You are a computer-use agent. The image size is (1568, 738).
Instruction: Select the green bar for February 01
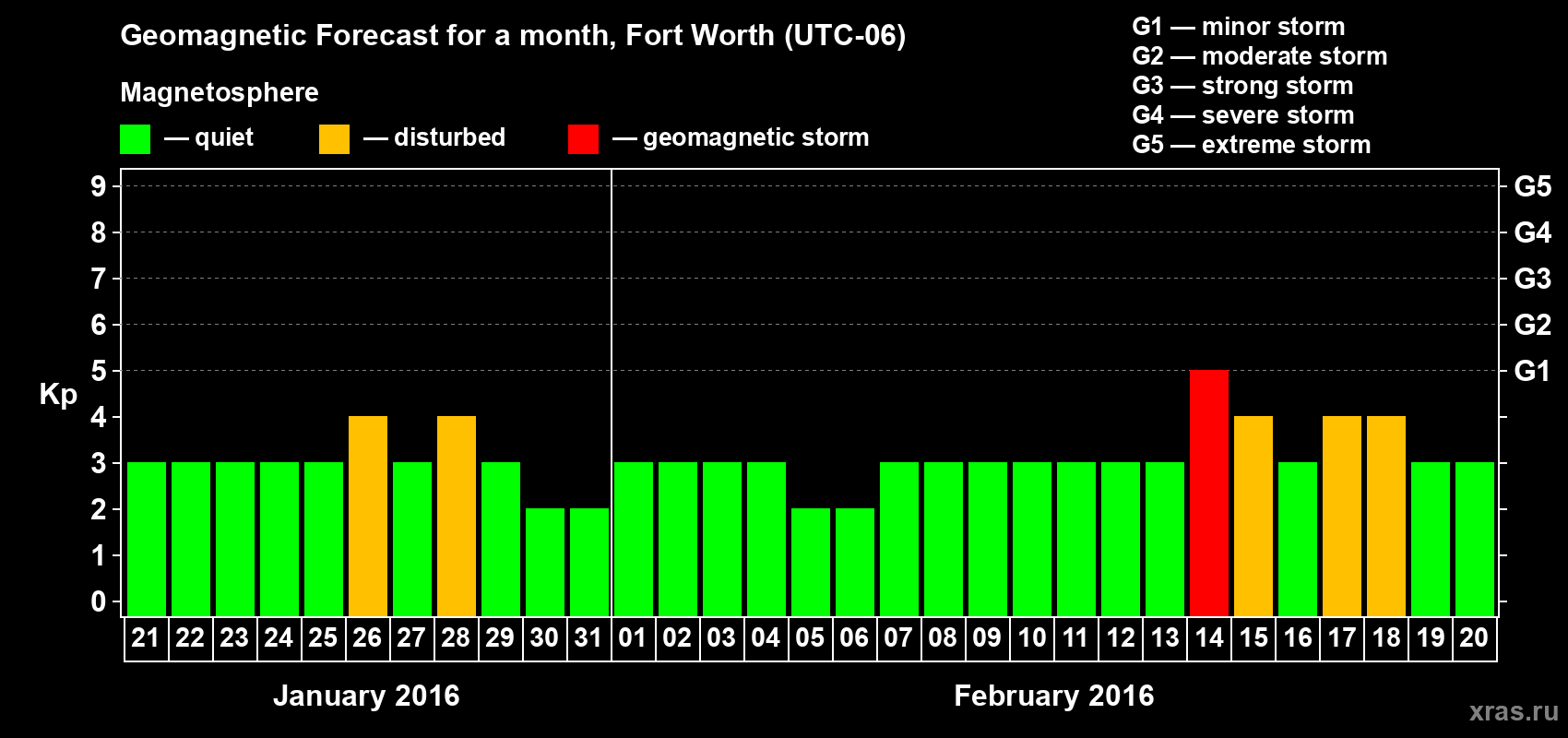click(x=634, y=539)
